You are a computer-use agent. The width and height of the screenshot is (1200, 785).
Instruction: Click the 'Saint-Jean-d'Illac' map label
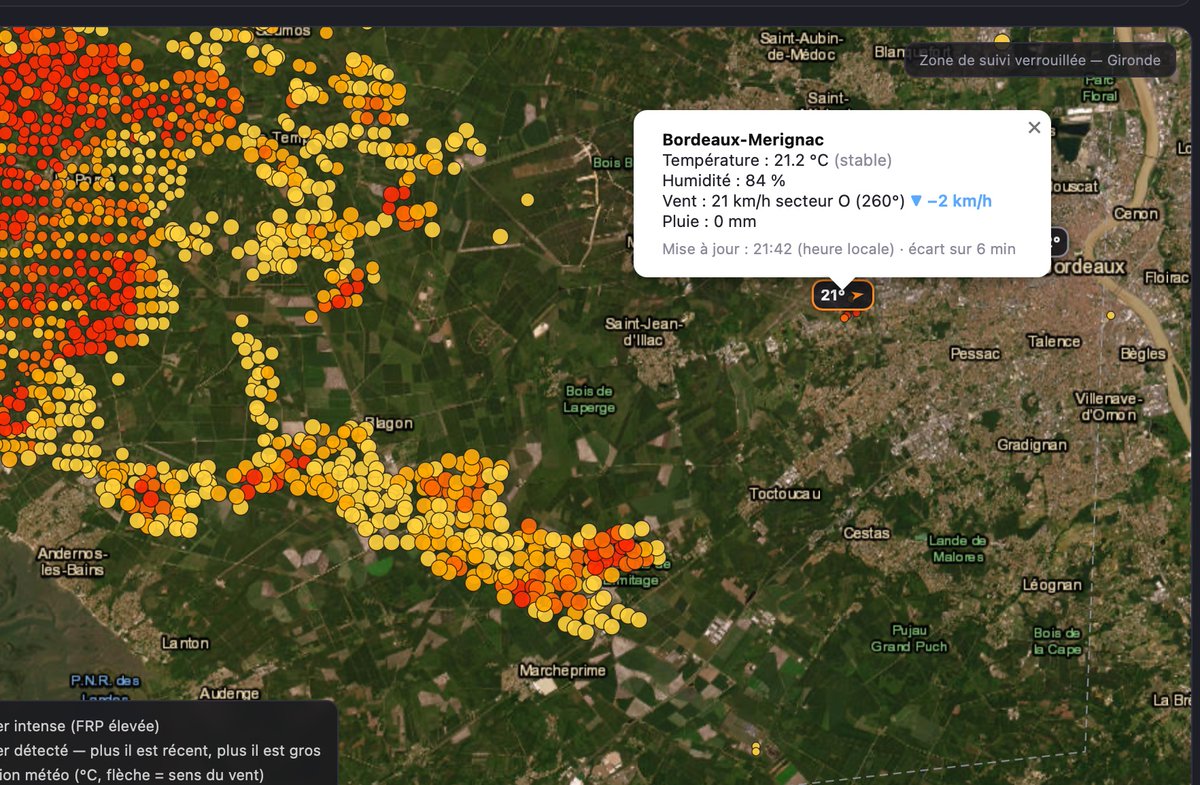645,332
